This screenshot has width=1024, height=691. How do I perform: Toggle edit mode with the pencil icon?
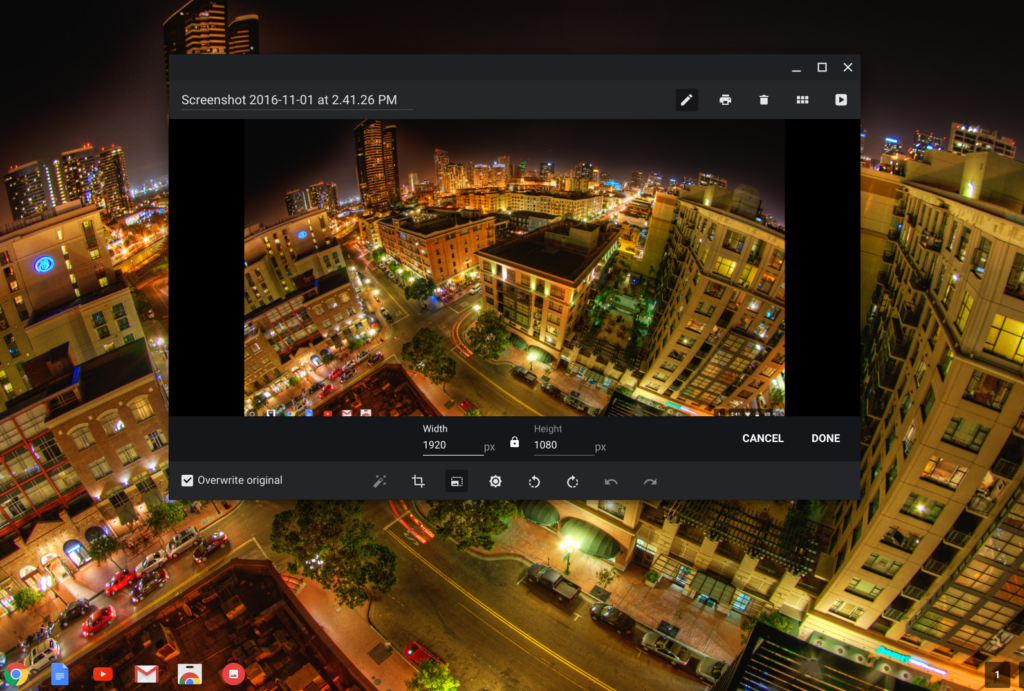click(x=686, y=100)
